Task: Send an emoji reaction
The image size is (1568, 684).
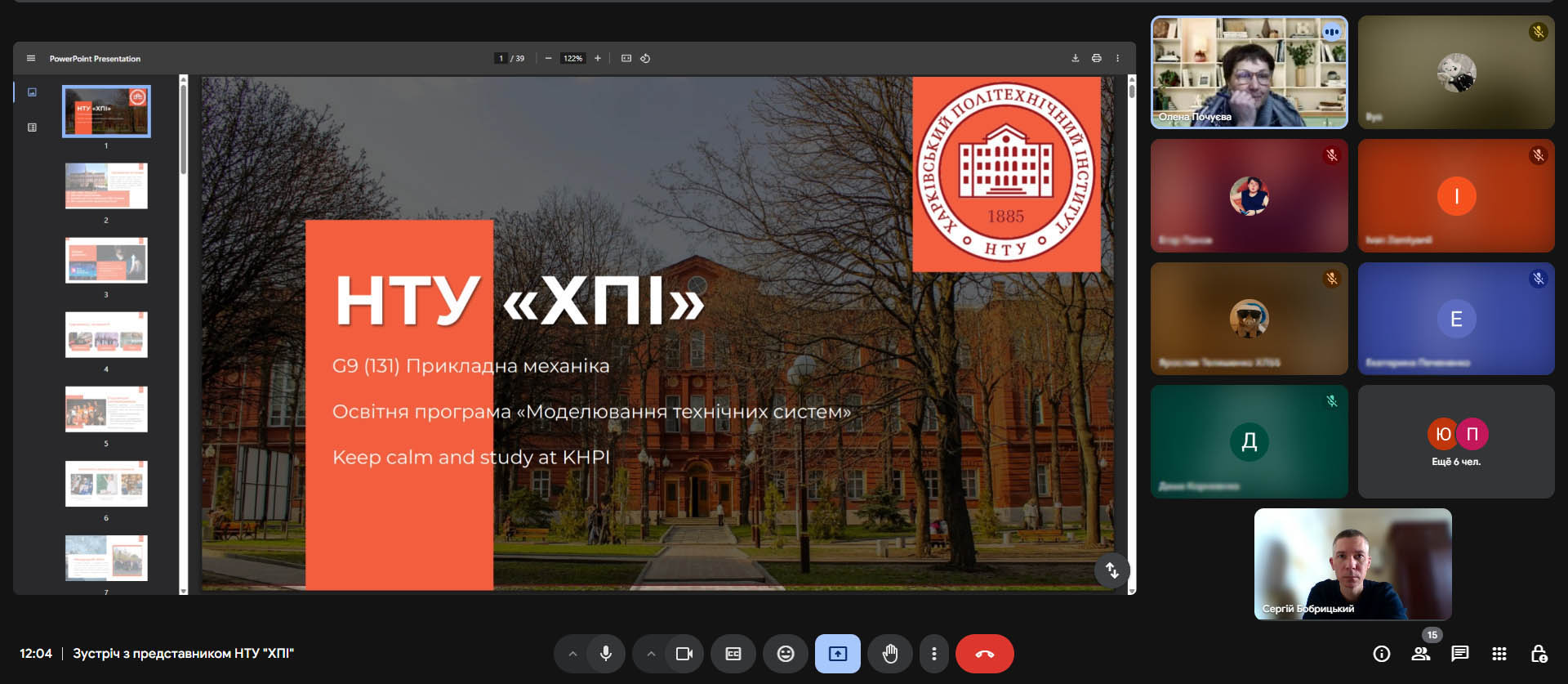Action: click(786, 654)
